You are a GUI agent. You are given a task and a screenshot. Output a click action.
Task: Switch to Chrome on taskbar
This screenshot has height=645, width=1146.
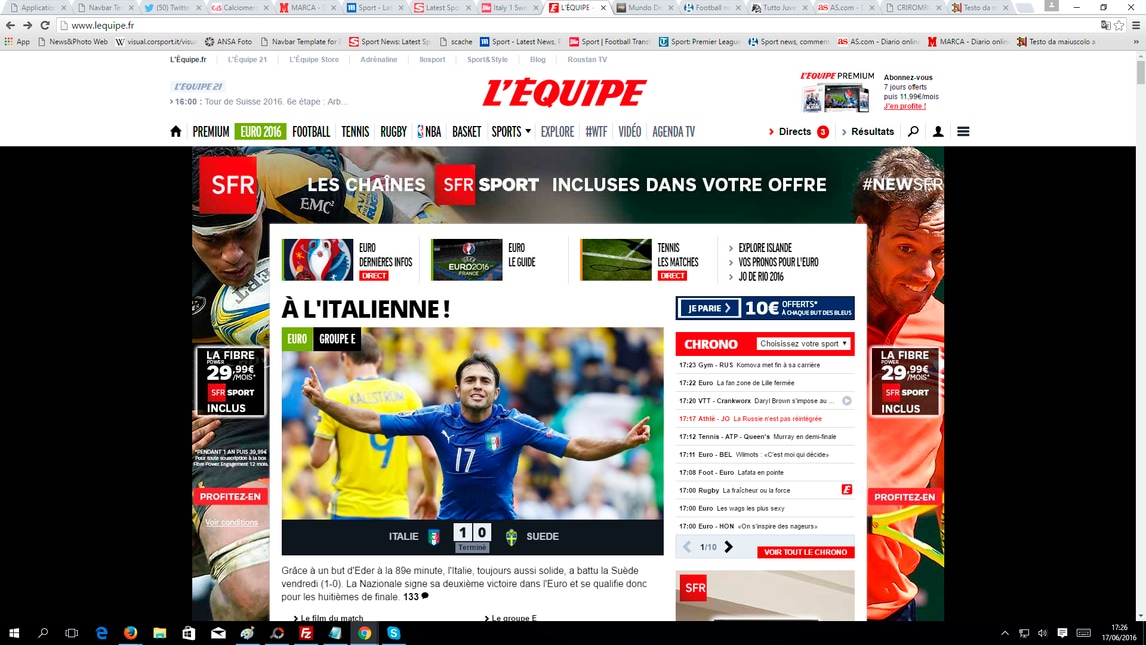(365, 633)
